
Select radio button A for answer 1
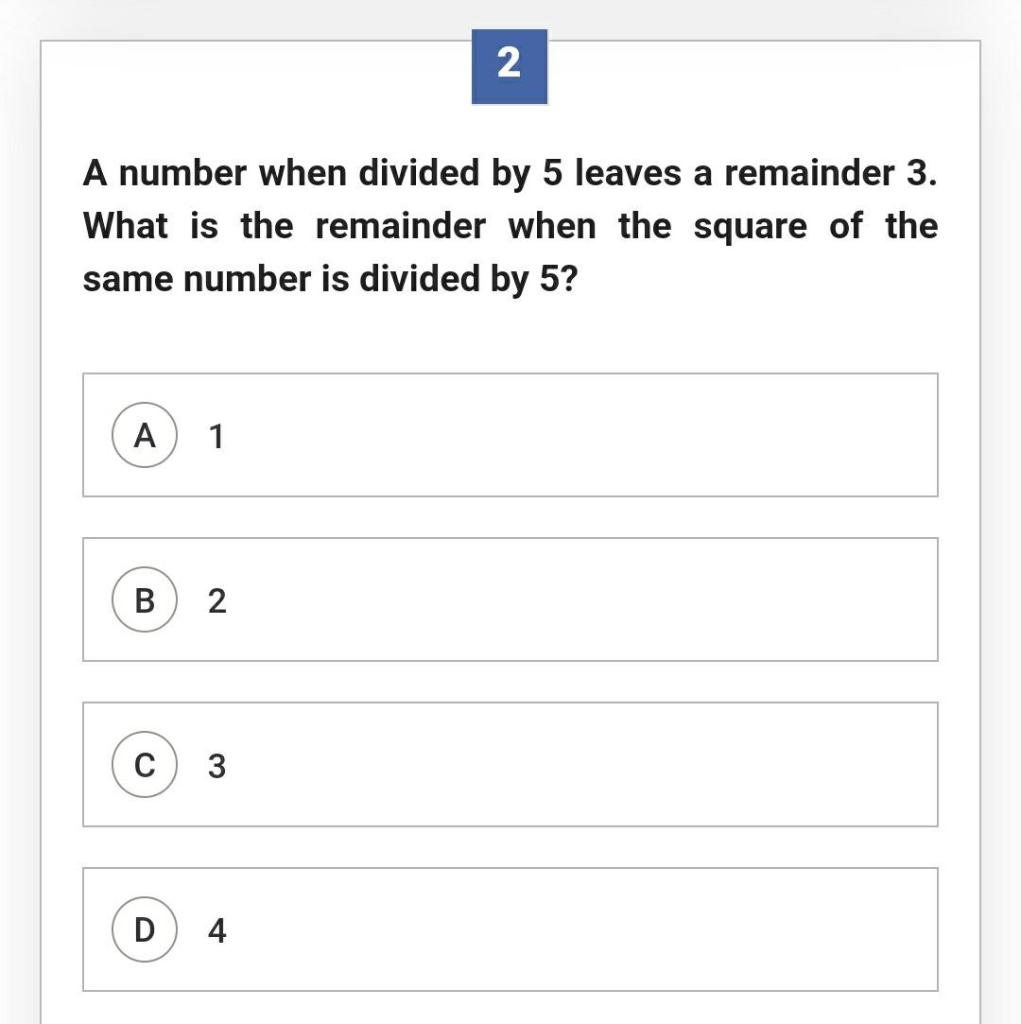tap(144, 435)
